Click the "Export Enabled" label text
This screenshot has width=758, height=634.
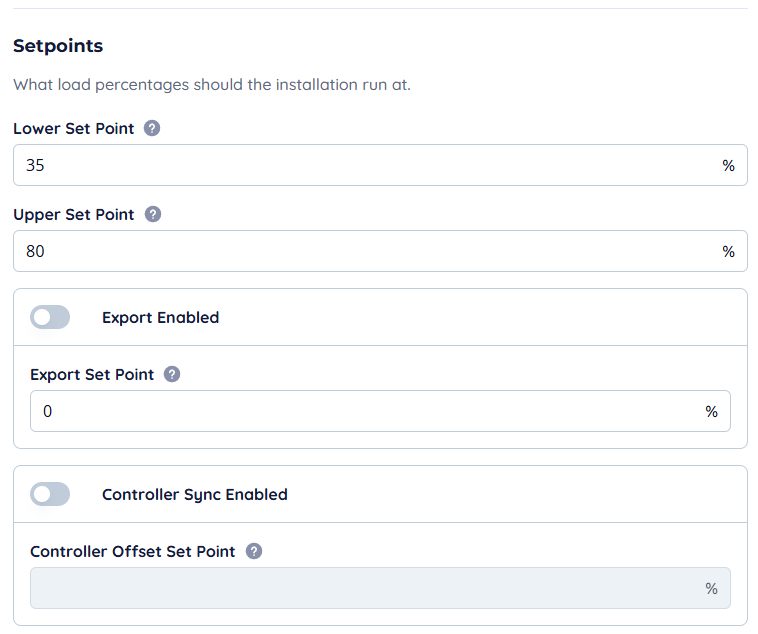click(x=160, y=317)
